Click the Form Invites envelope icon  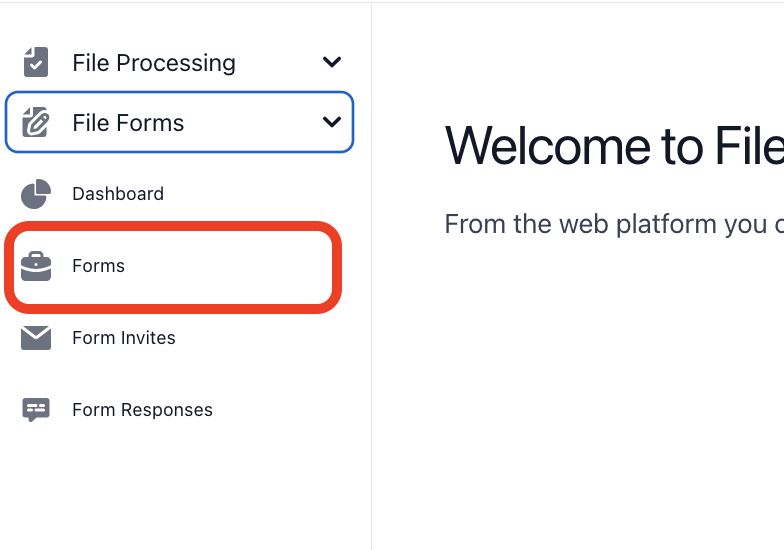pyautogui.click(x=36, y=338)
